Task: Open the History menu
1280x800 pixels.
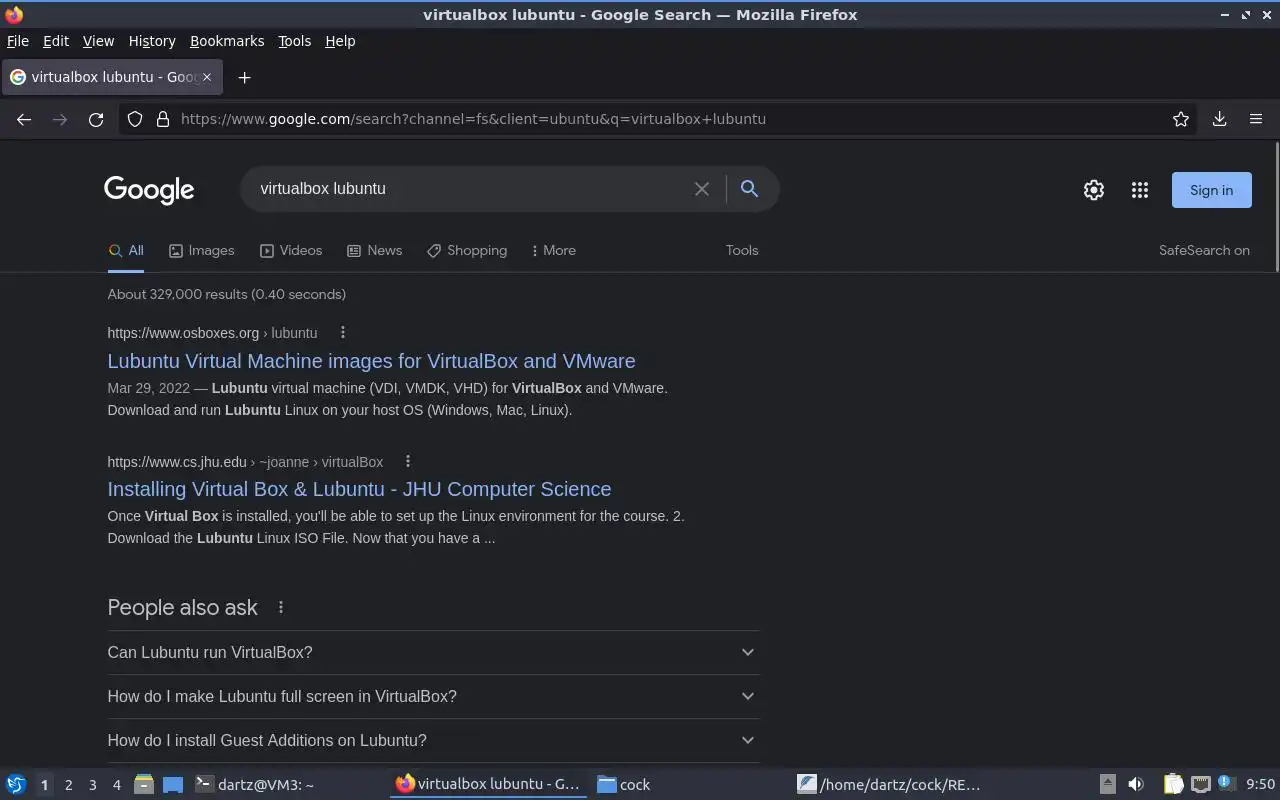Action: 152,41
